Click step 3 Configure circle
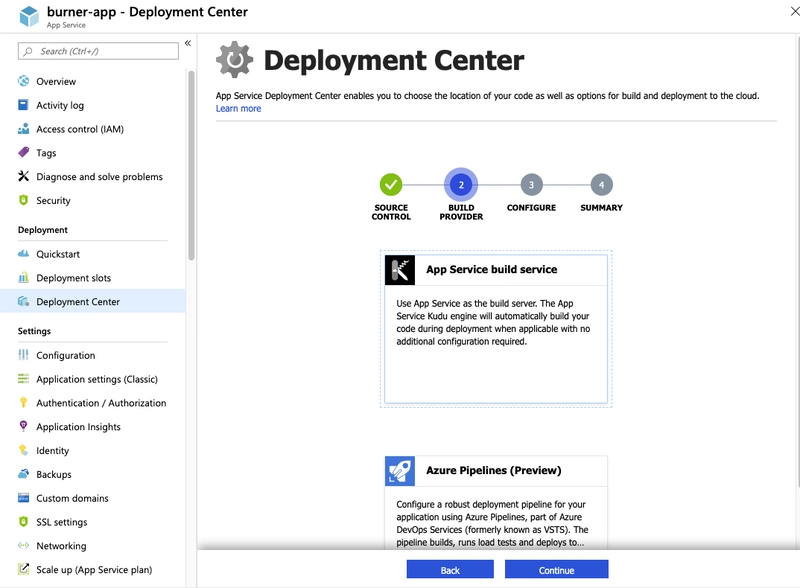 531,185
